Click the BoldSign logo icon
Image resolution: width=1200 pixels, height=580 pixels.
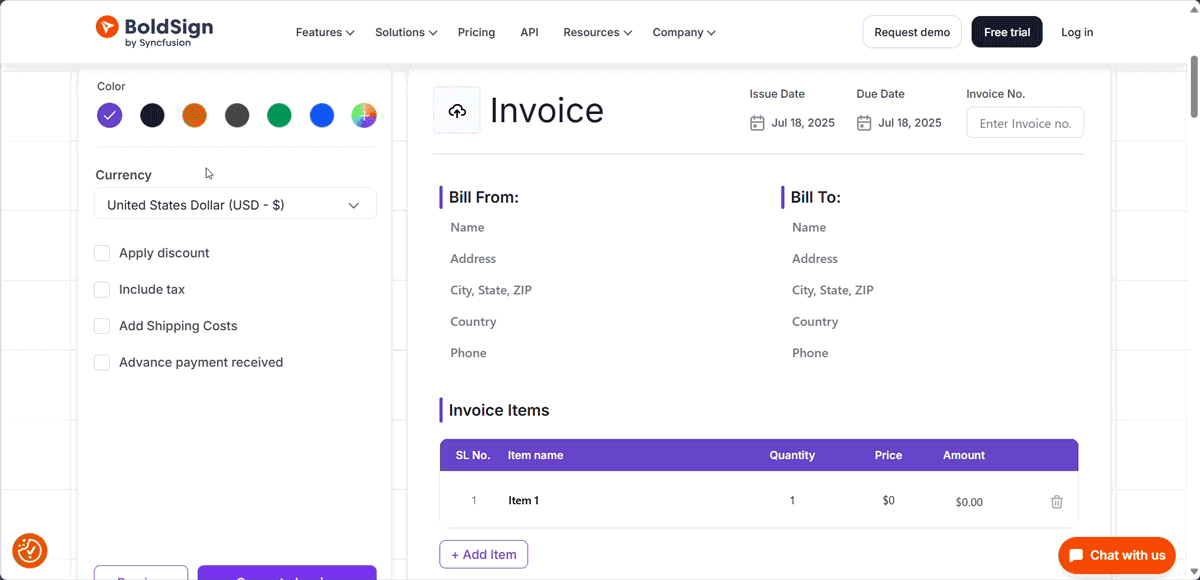click(107, 27)
